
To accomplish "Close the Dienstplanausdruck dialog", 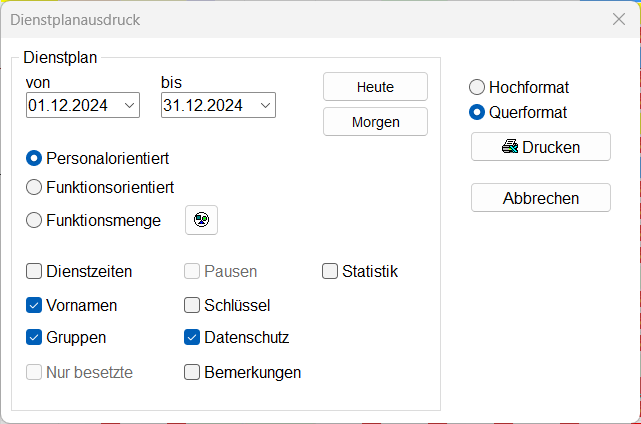I will 618,19.
